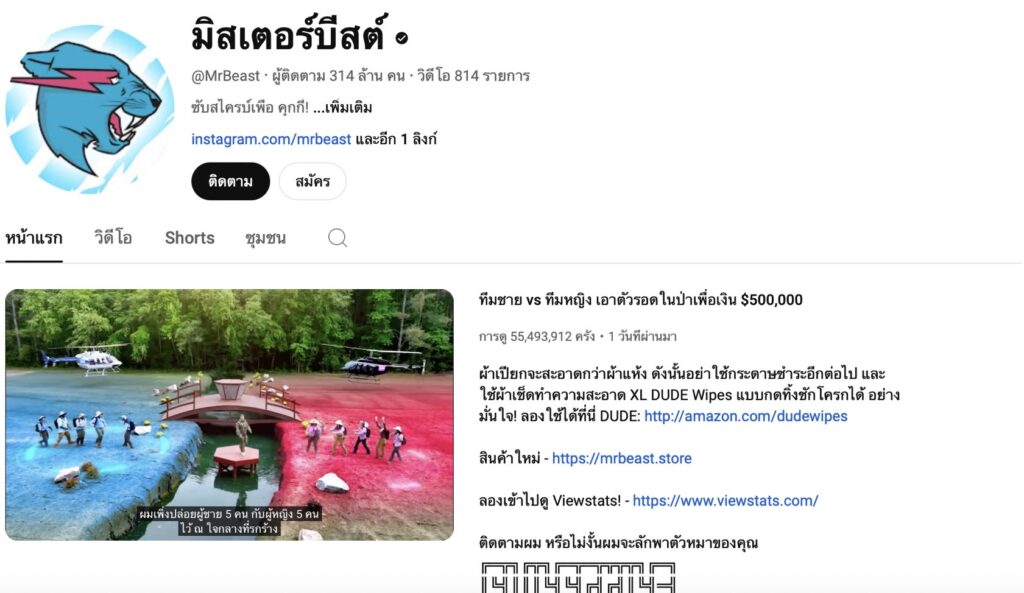Expand channel description via ...เพิ่มเติม
The width and height of the screenshot is (1024, 593).
pos(342,108)
